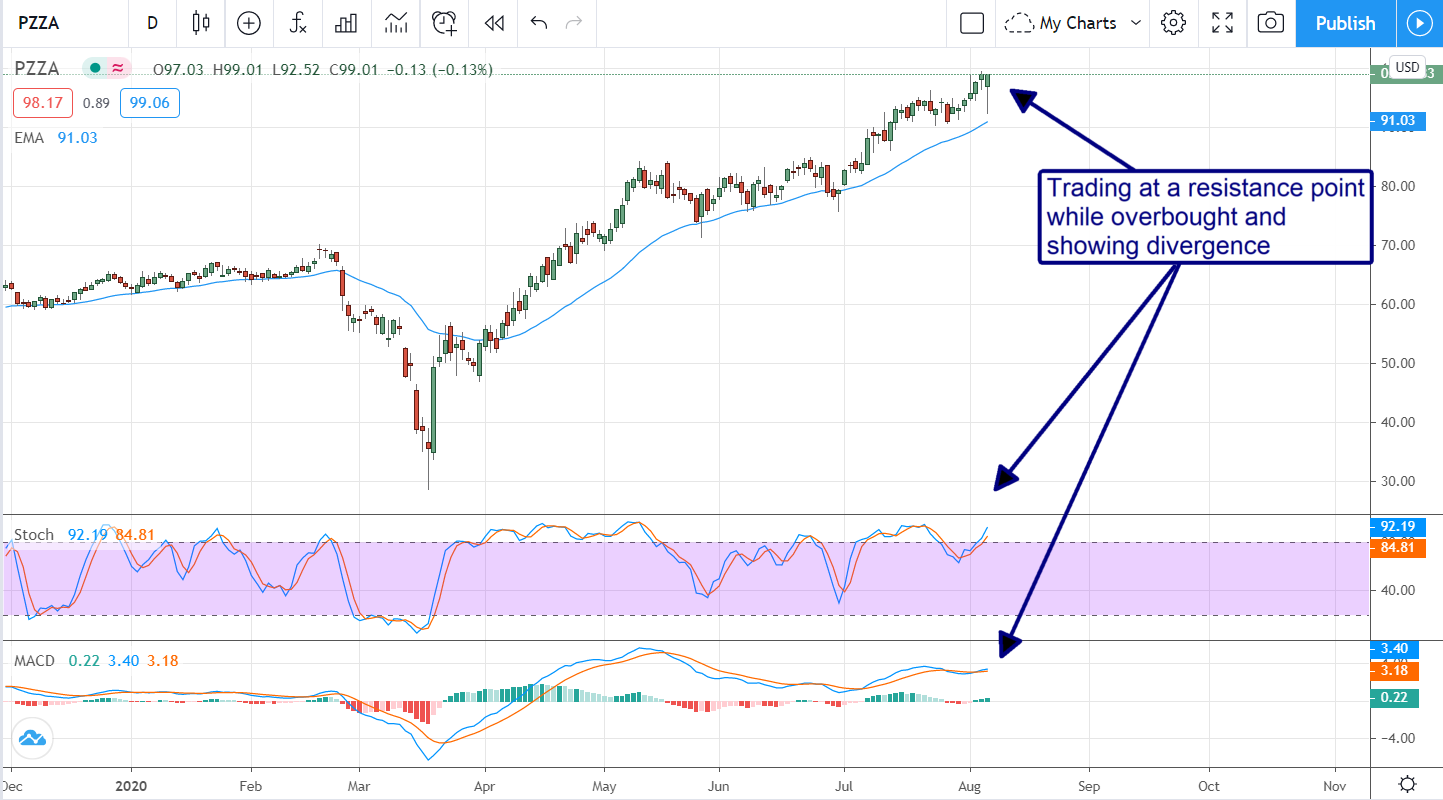Screen dimensions: 1443x800
Task: Click the blue 99.06 buy price button
Action: [x=150, y=102]
